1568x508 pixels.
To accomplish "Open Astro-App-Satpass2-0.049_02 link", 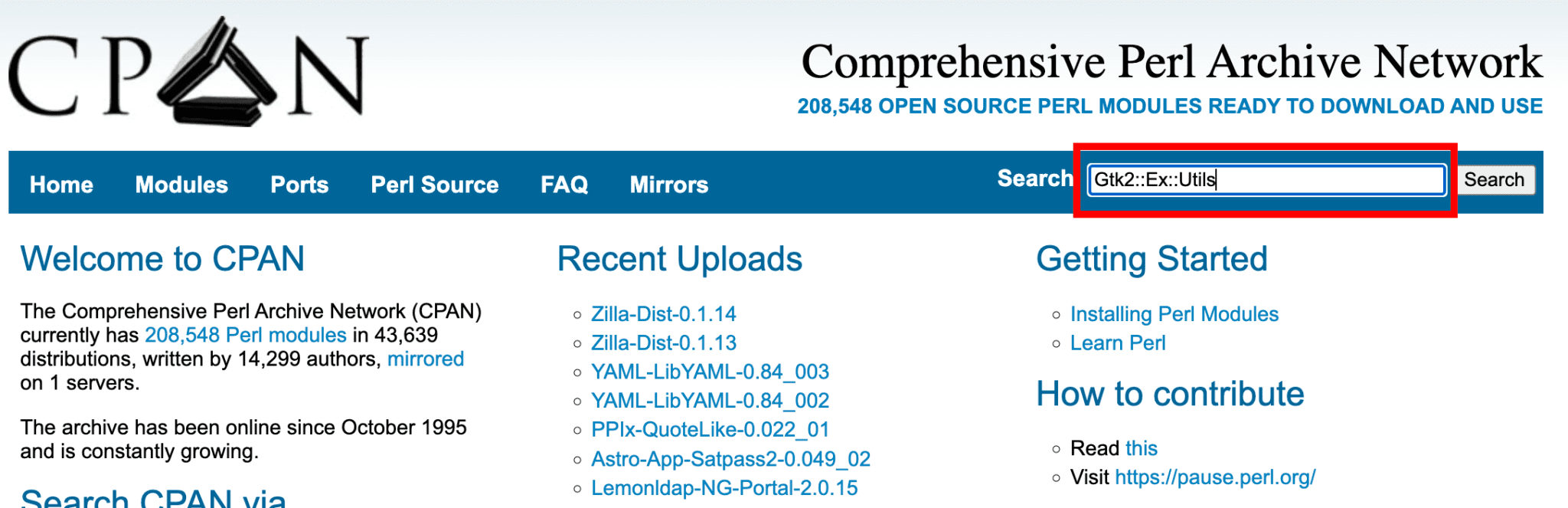I will 730,459.
